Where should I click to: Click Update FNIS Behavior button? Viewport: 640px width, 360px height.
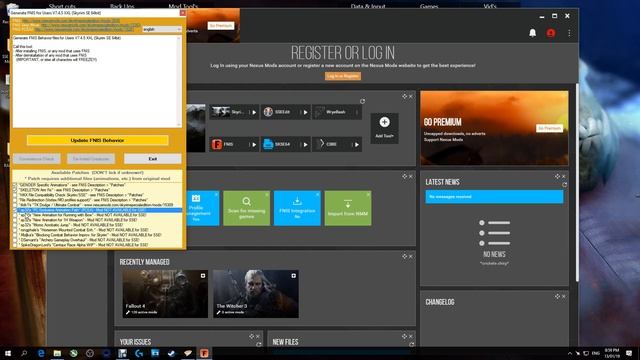point(98,140)
